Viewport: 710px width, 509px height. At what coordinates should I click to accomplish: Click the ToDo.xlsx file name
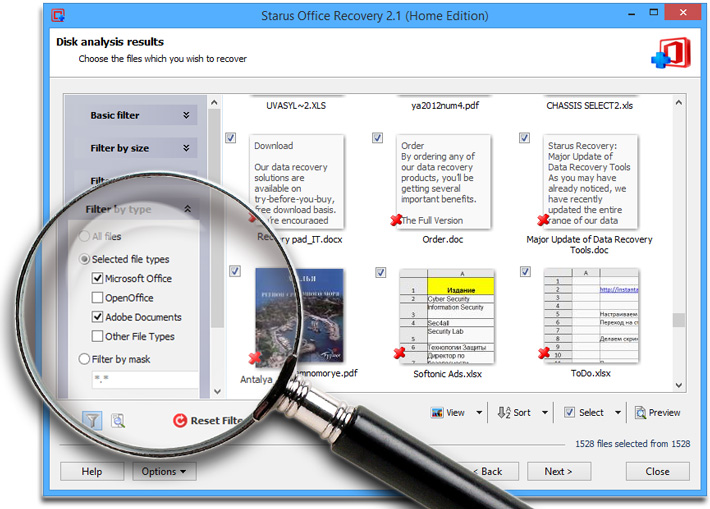[x=590, y=373]
